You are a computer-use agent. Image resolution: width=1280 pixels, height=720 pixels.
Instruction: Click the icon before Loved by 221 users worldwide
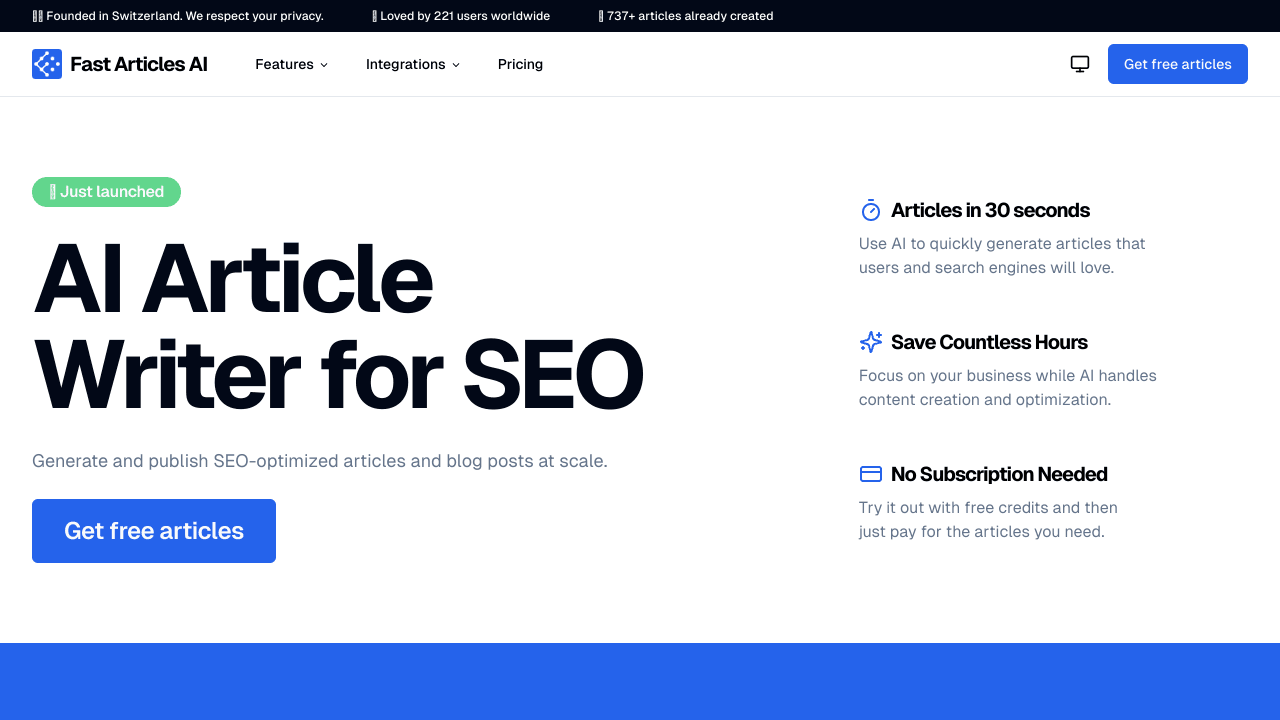pyautogui.click(x=374, y=15)
